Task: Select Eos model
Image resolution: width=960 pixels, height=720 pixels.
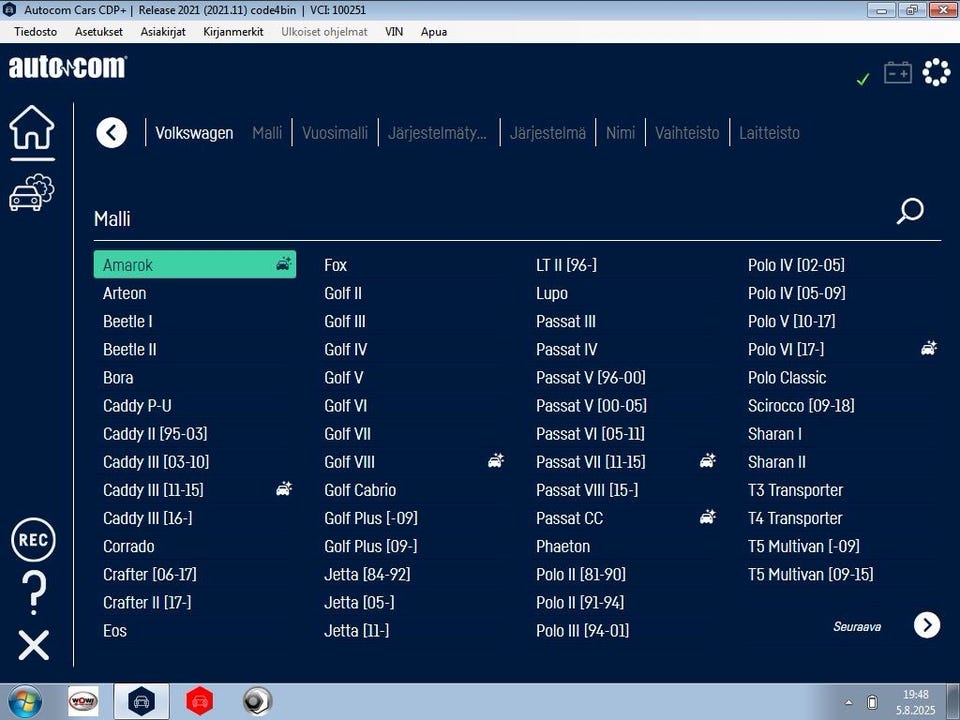Action: pyautogui.click(x=114, y=631)
